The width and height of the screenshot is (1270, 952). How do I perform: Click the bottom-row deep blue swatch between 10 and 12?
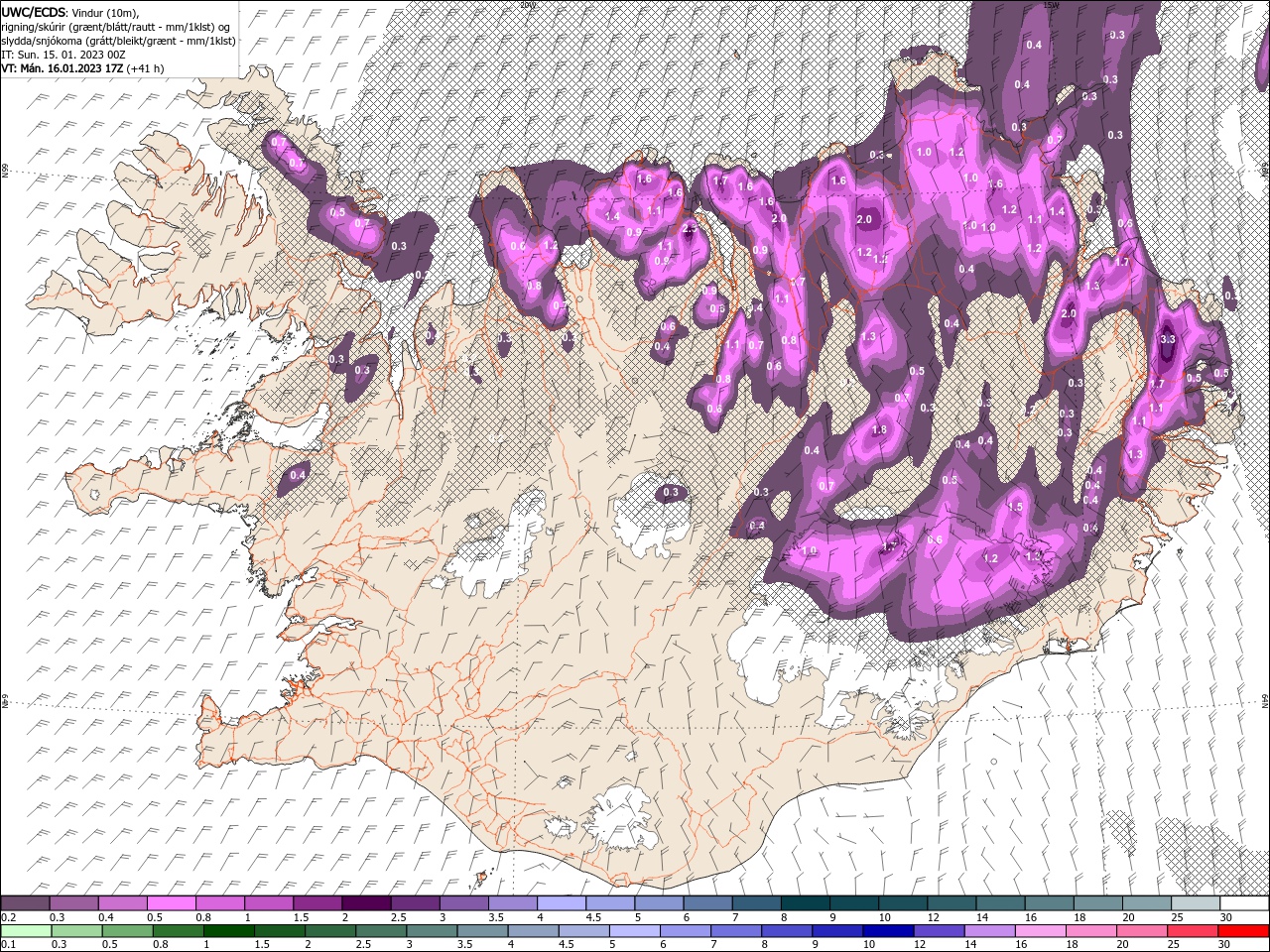(x=888, y=931)
